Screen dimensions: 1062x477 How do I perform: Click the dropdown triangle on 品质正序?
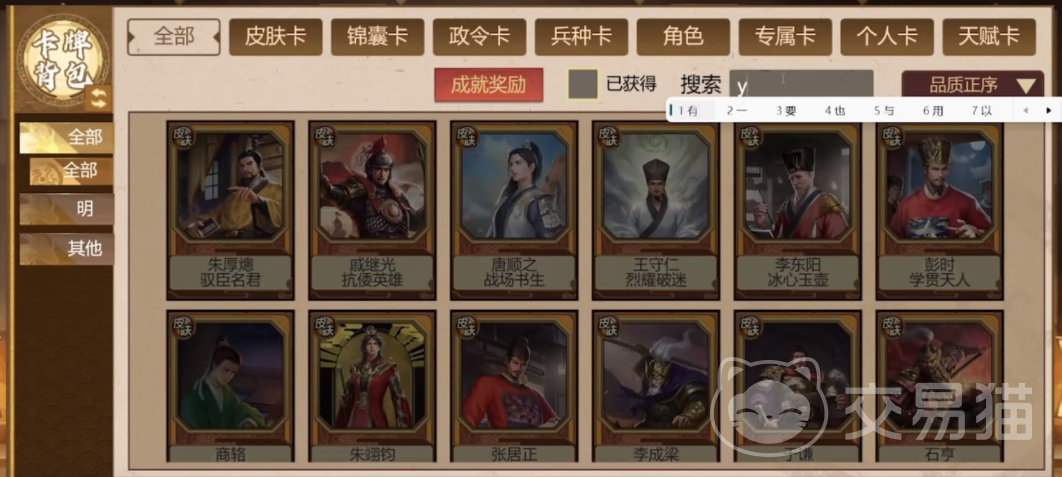pos(1026,86)
